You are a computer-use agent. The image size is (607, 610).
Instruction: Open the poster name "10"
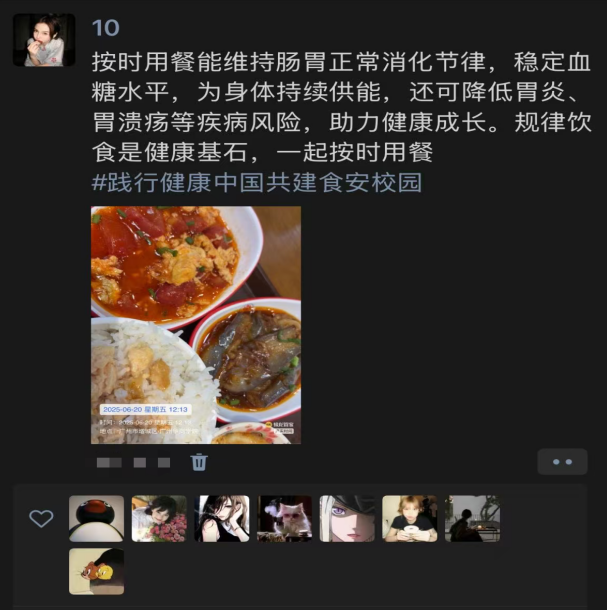[x=105, y=28]
